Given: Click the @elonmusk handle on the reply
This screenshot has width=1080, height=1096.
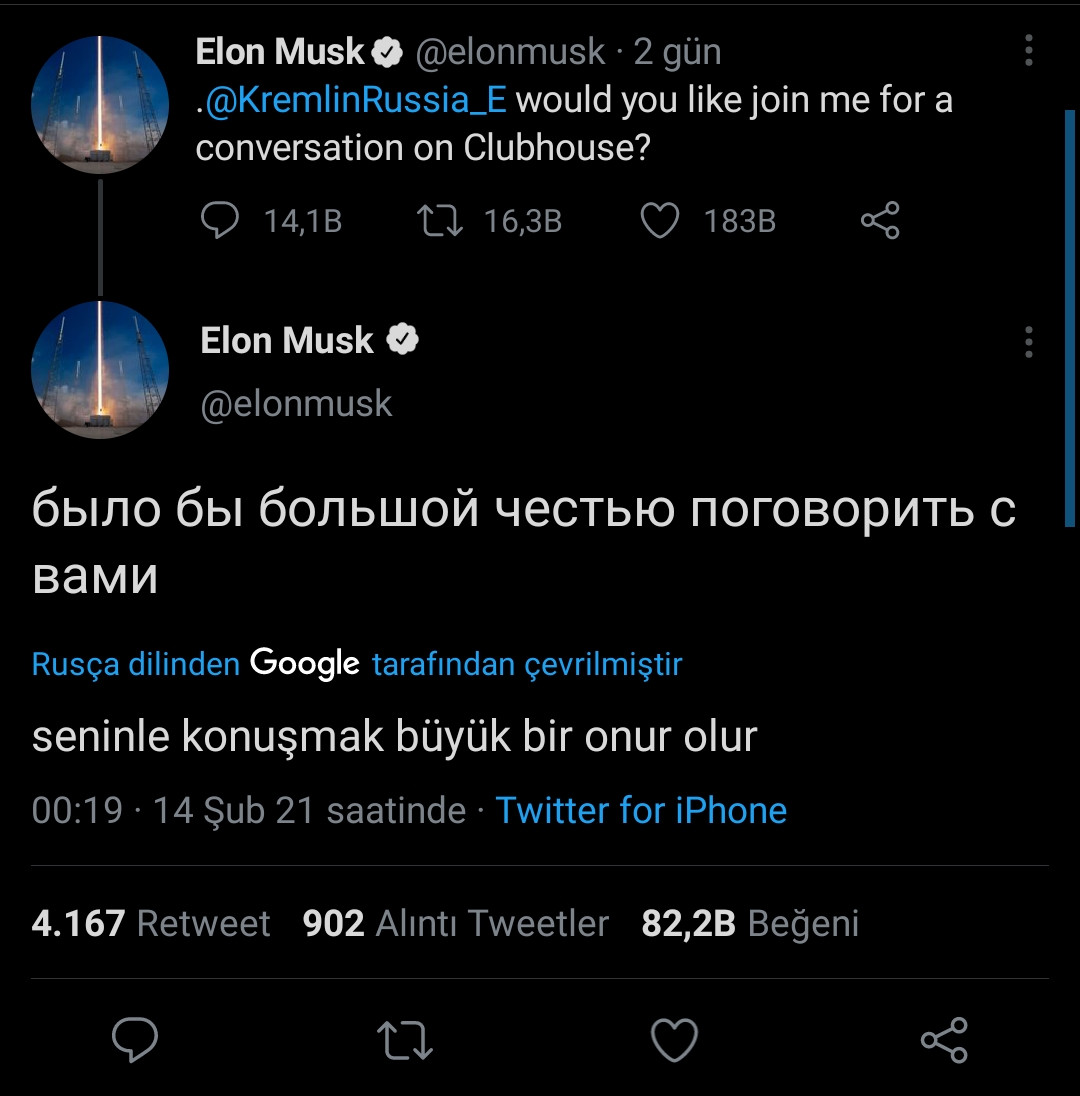Looking at the screenshot, I should 296,403.
